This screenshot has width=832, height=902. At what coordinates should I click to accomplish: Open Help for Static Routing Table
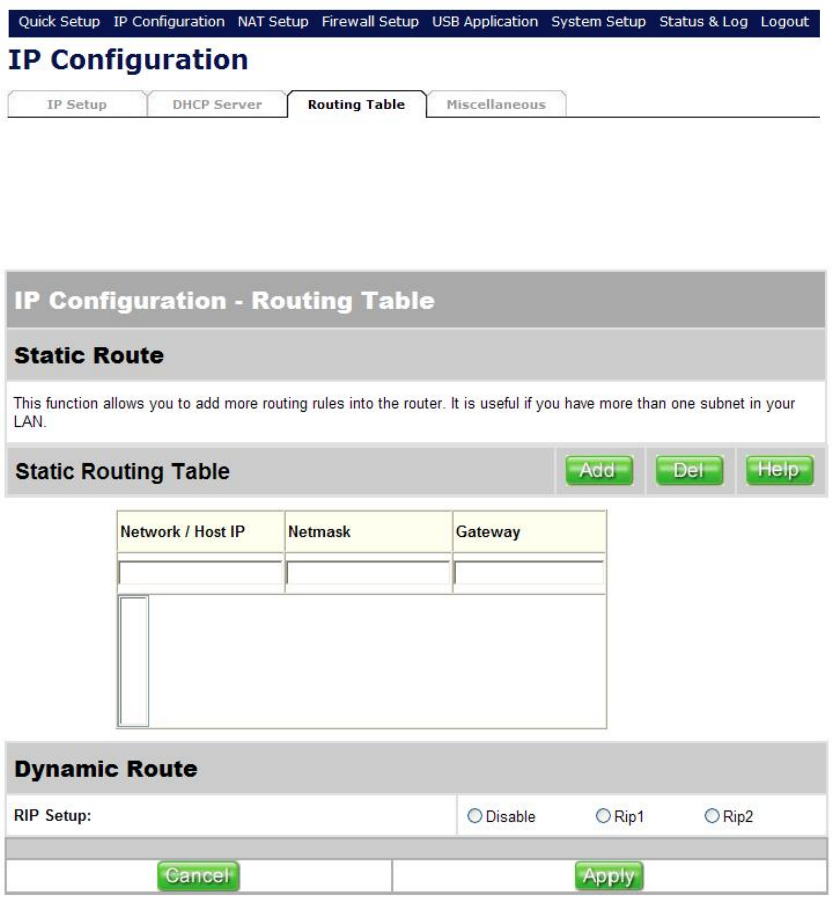click(x=780, y=471)
